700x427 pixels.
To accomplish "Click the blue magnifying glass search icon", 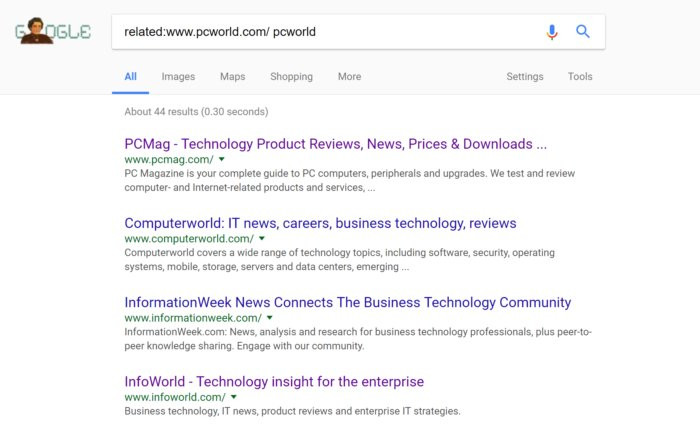I will 583,32.
